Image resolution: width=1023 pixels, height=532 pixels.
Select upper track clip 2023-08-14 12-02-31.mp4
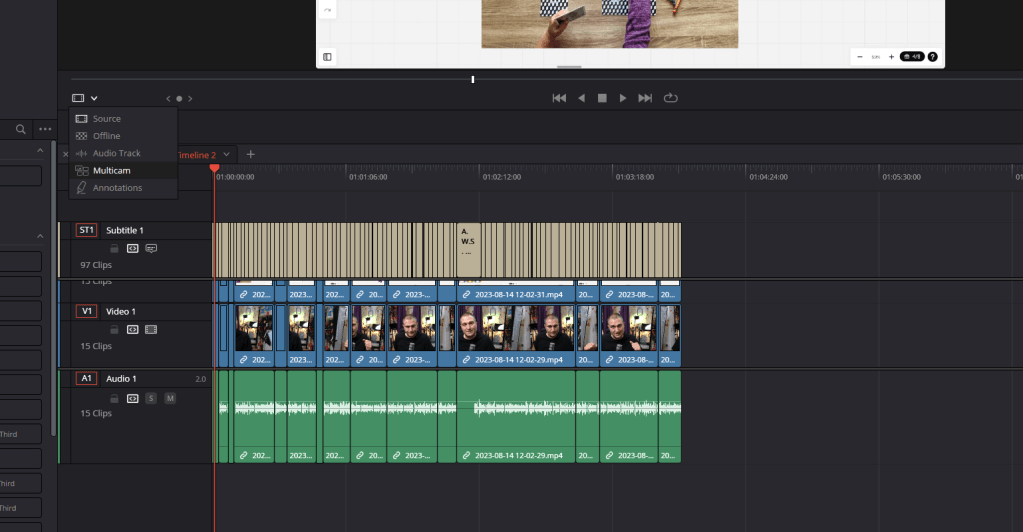[x=516, y=291]
